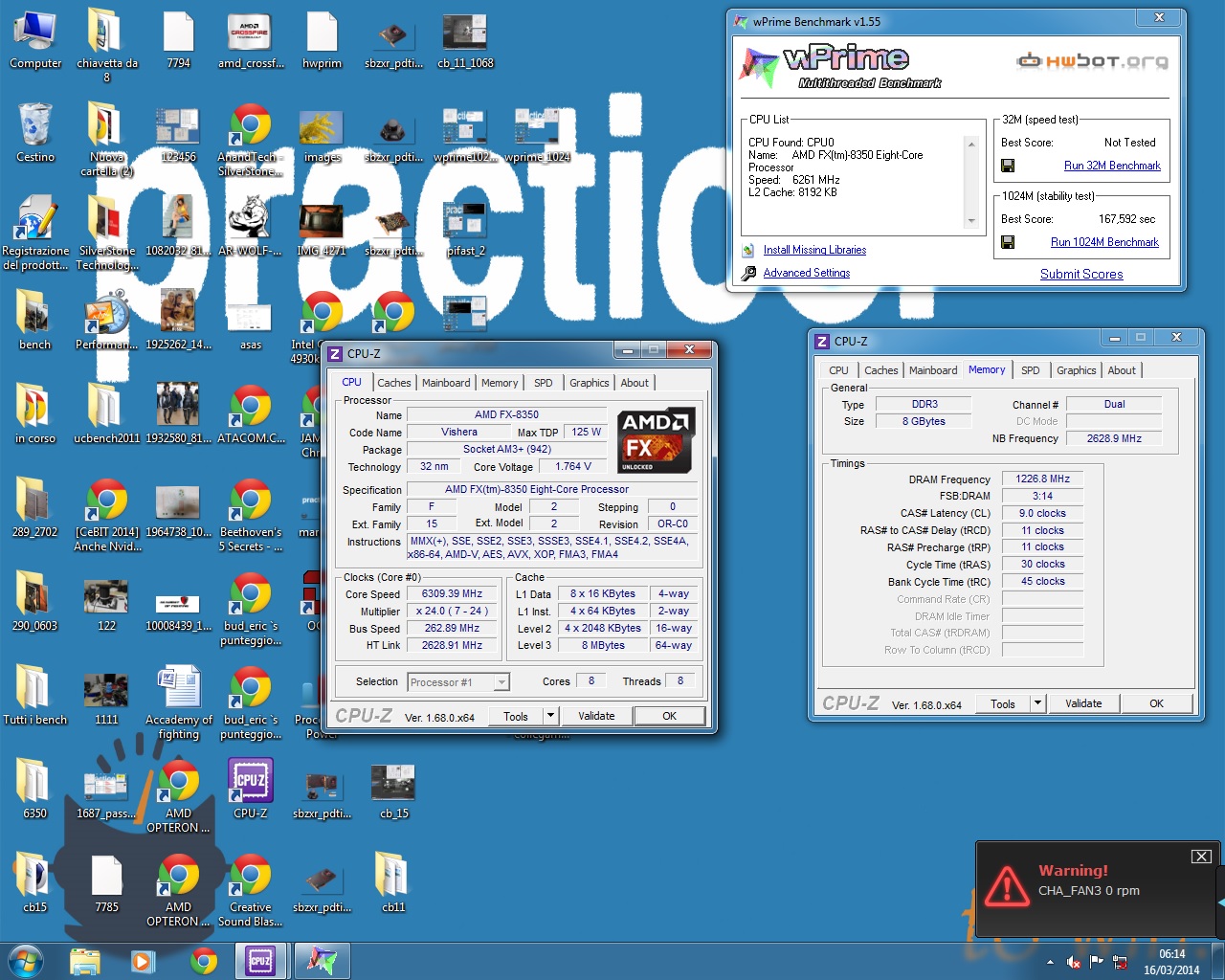Expand the Tools dropdown arrow in CPU-Z Memory window
The height and width of the screenshot is (980, 1225).
[1037, 703]
